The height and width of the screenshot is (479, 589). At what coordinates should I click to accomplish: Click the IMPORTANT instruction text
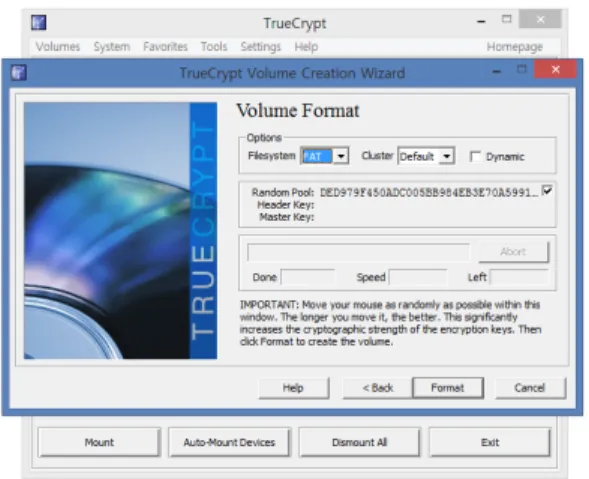(391, 323)
